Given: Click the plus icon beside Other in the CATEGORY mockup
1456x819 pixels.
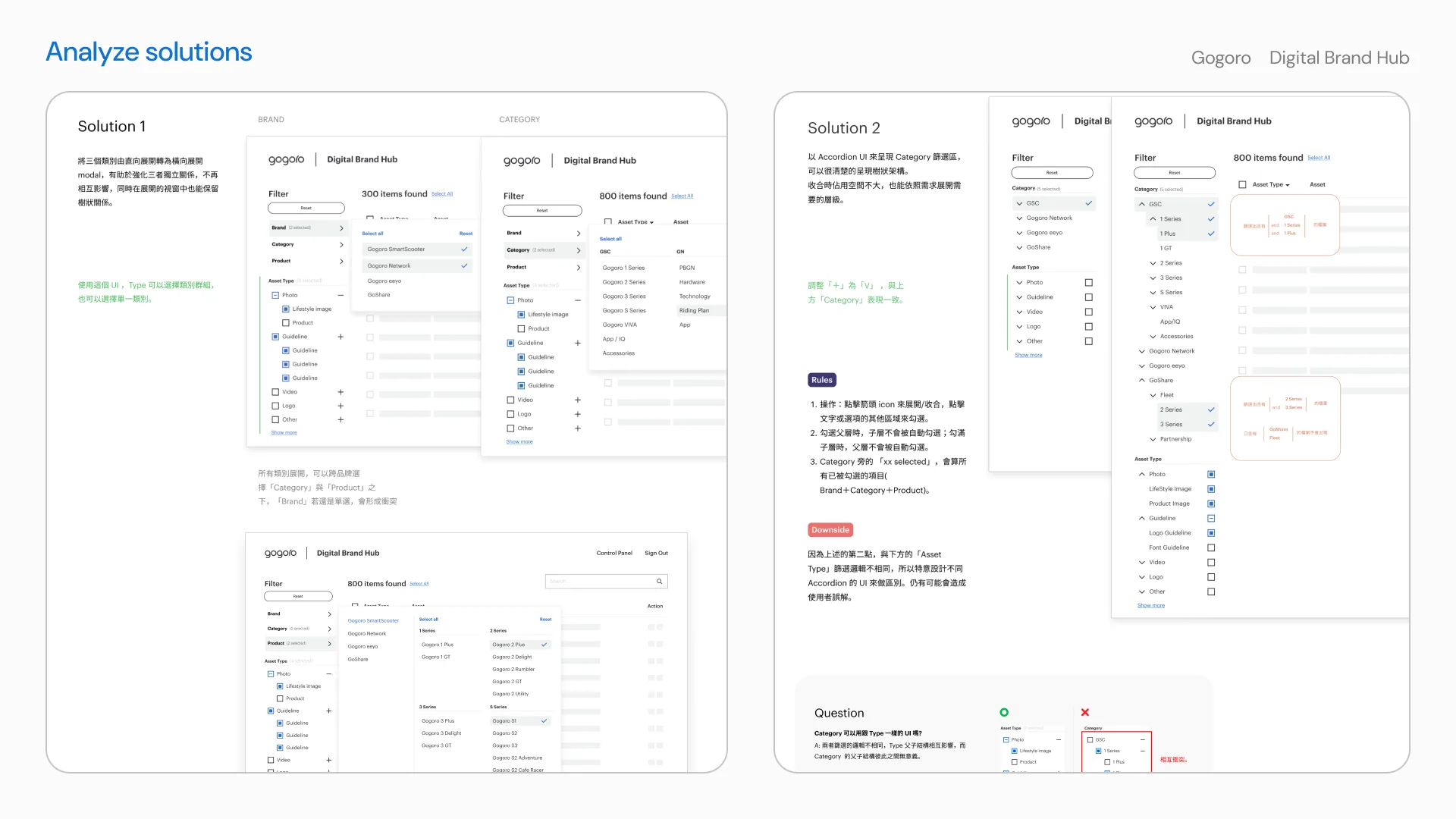Looking at the screenshot, I should click(x=578, y=428).
